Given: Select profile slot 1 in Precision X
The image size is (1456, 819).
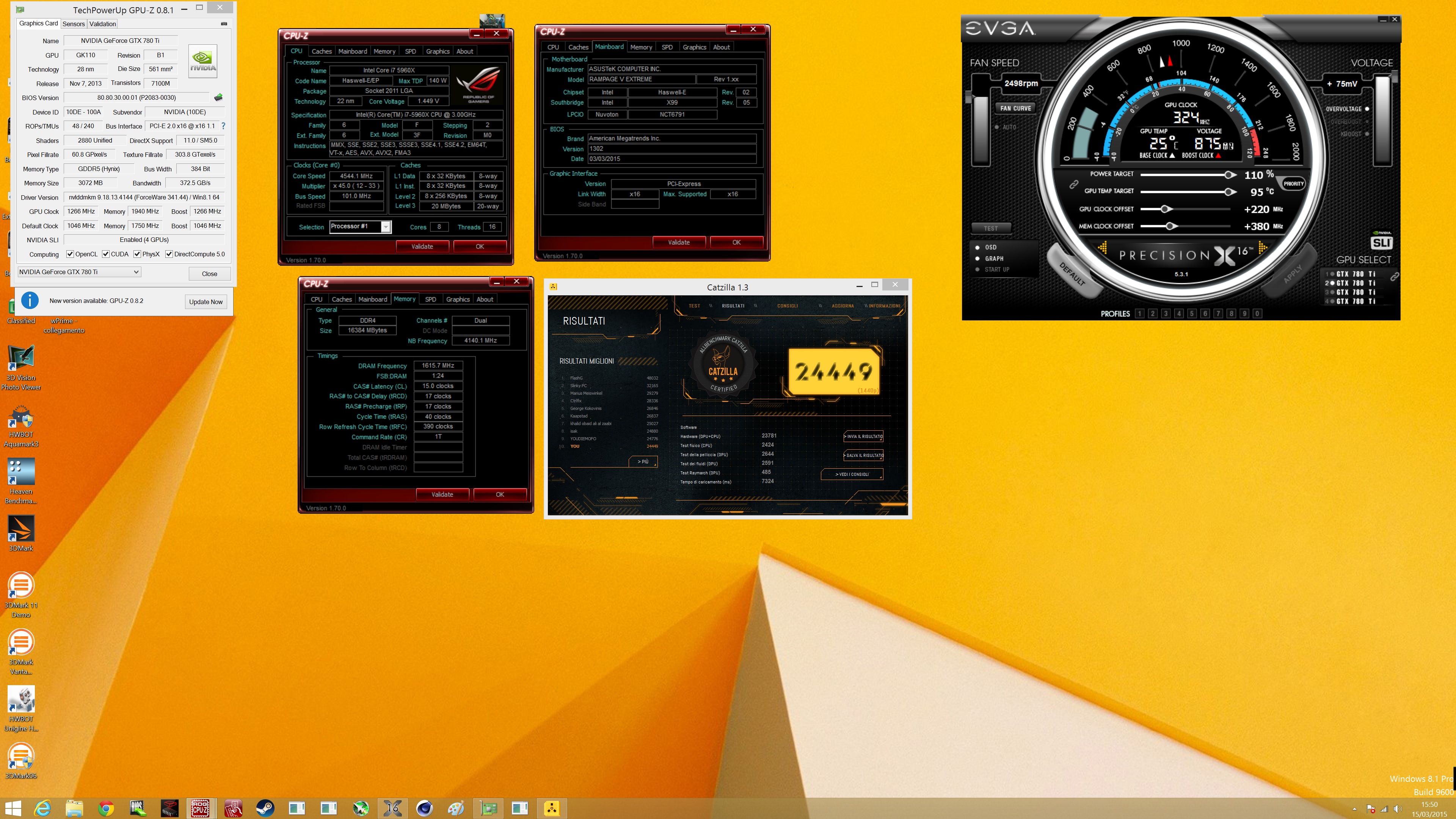Looking at the screenshot, I should tap(1139, 314).
